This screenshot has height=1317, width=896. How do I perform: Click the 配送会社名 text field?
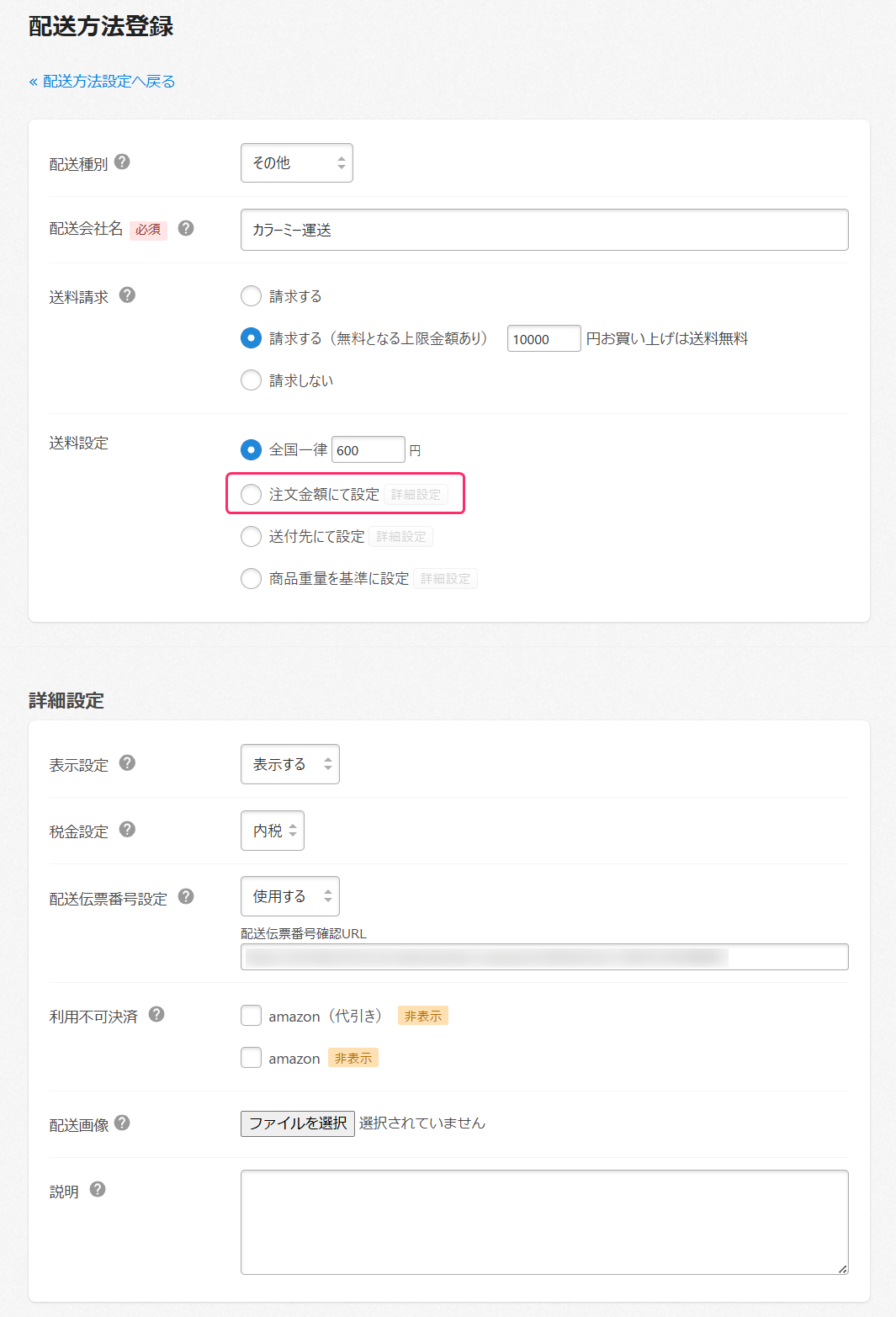[543, 230]
